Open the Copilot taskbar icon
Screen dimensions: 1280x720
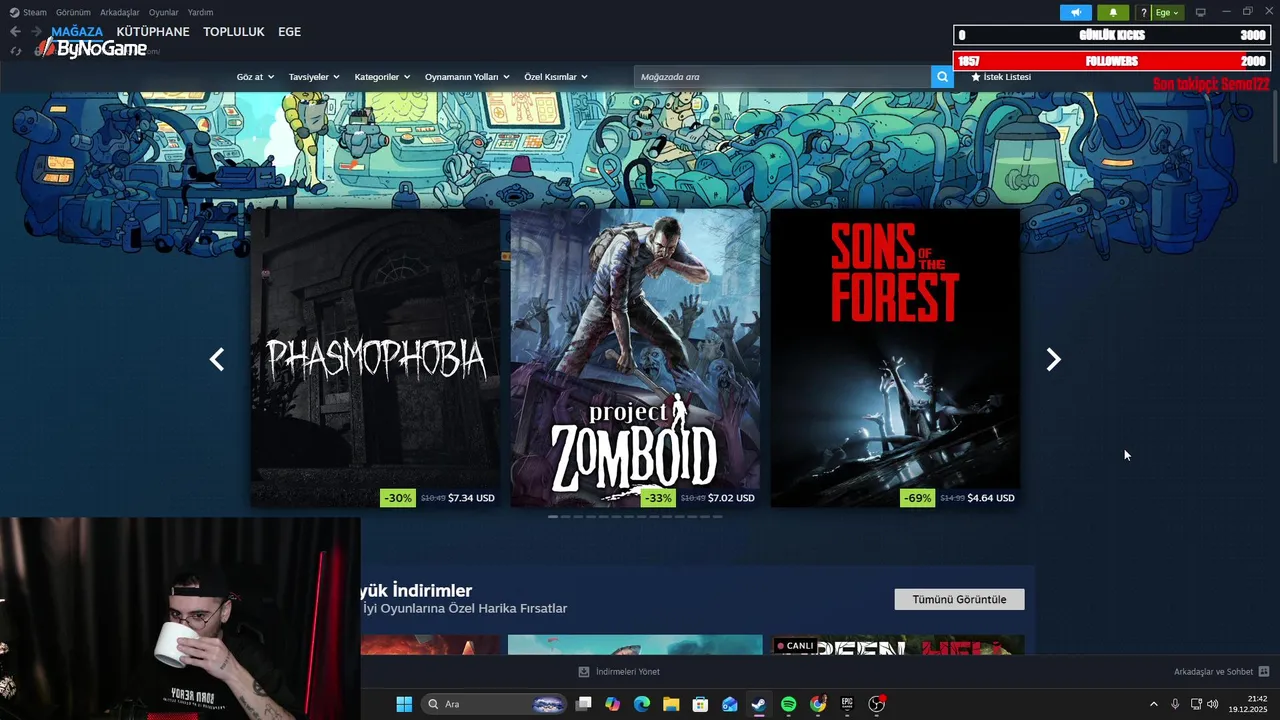(x=612, y=704)
